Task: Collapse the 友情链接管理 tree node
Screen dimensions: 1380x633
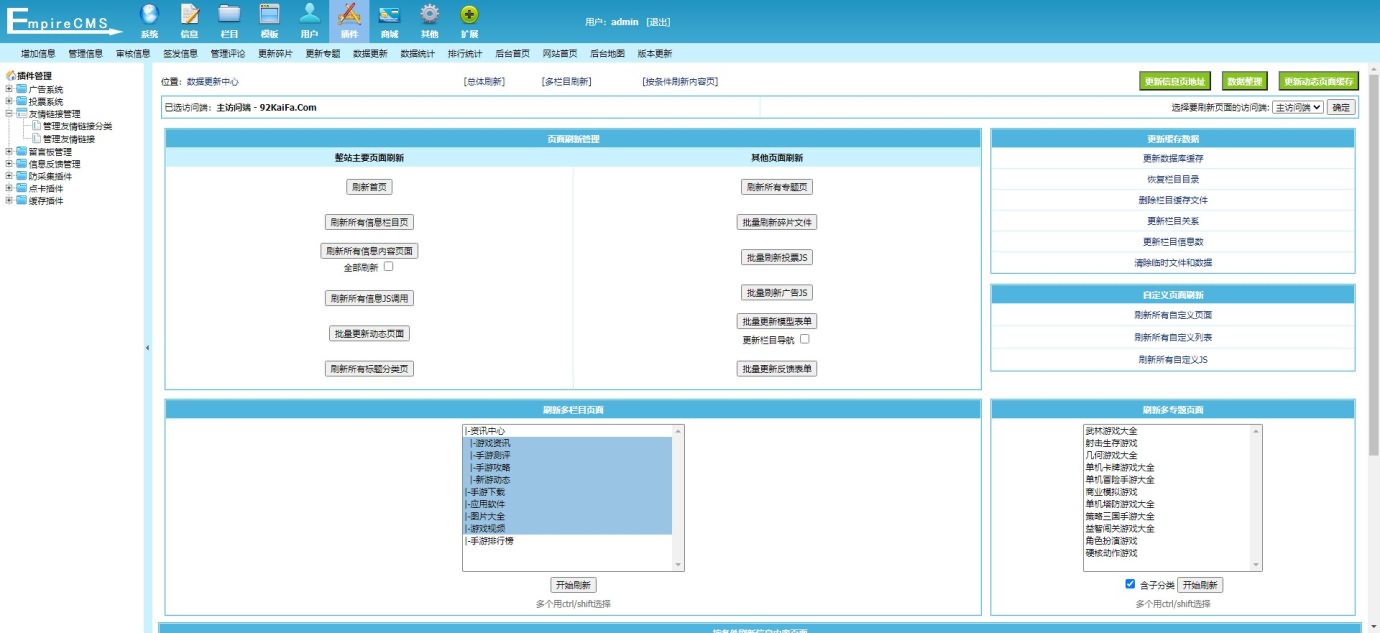Action: pos(9,114)
